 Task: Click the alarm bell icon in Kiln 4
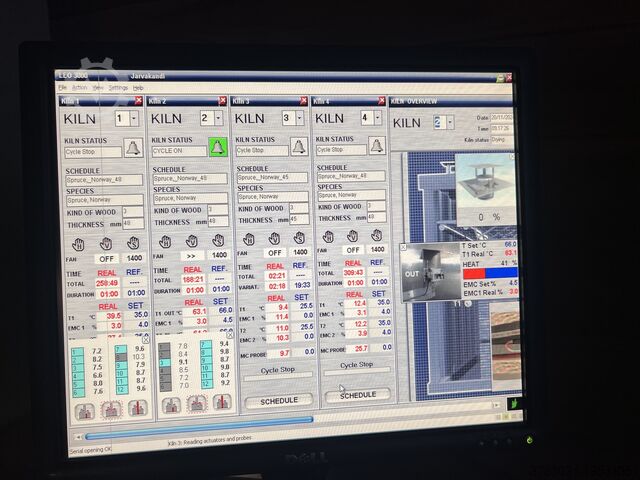(378, 145)
